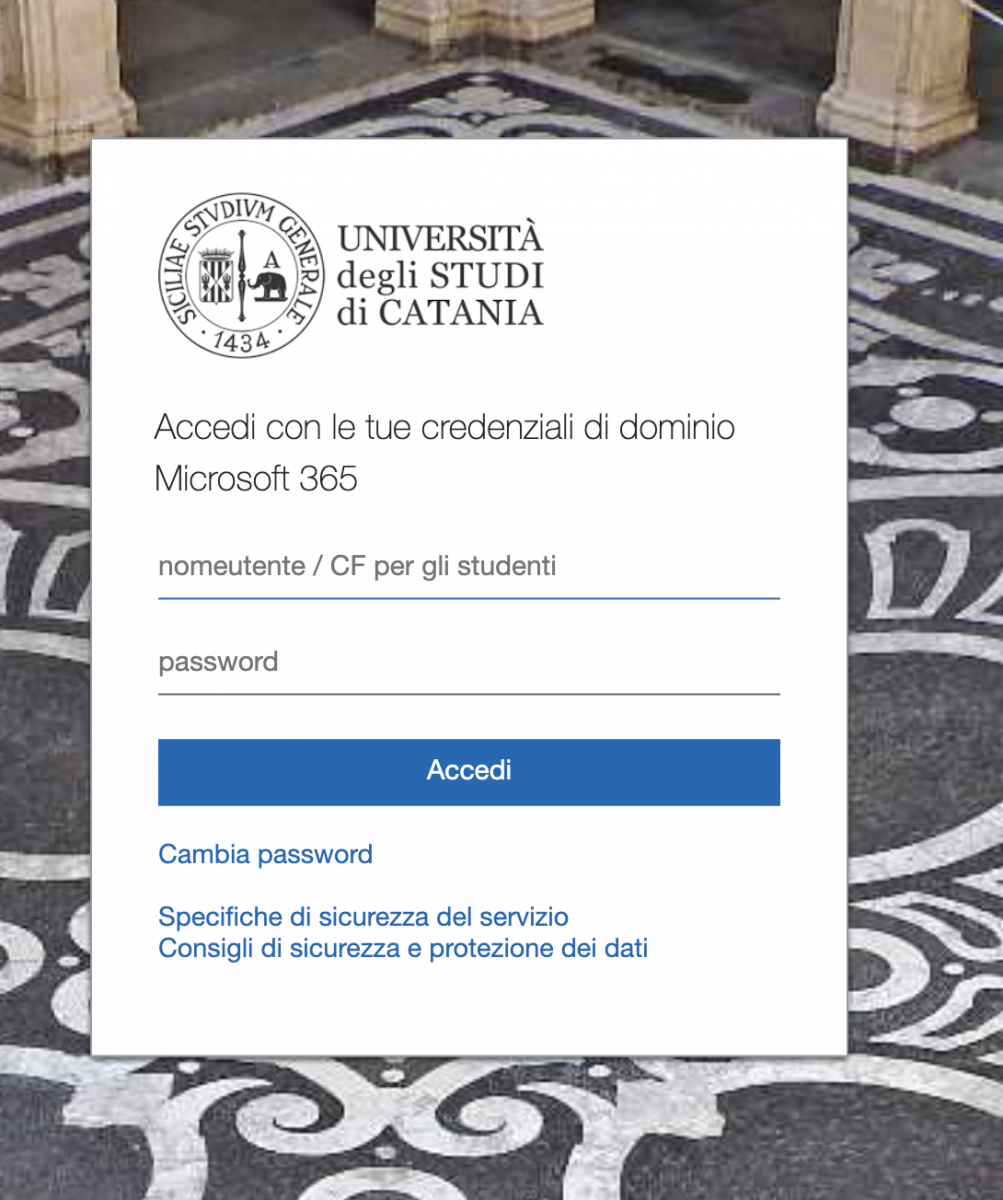Viewport: 1003px width, 1200px height.
Task: Focus the nomeutente / CF username field
Action: (468, 568)
